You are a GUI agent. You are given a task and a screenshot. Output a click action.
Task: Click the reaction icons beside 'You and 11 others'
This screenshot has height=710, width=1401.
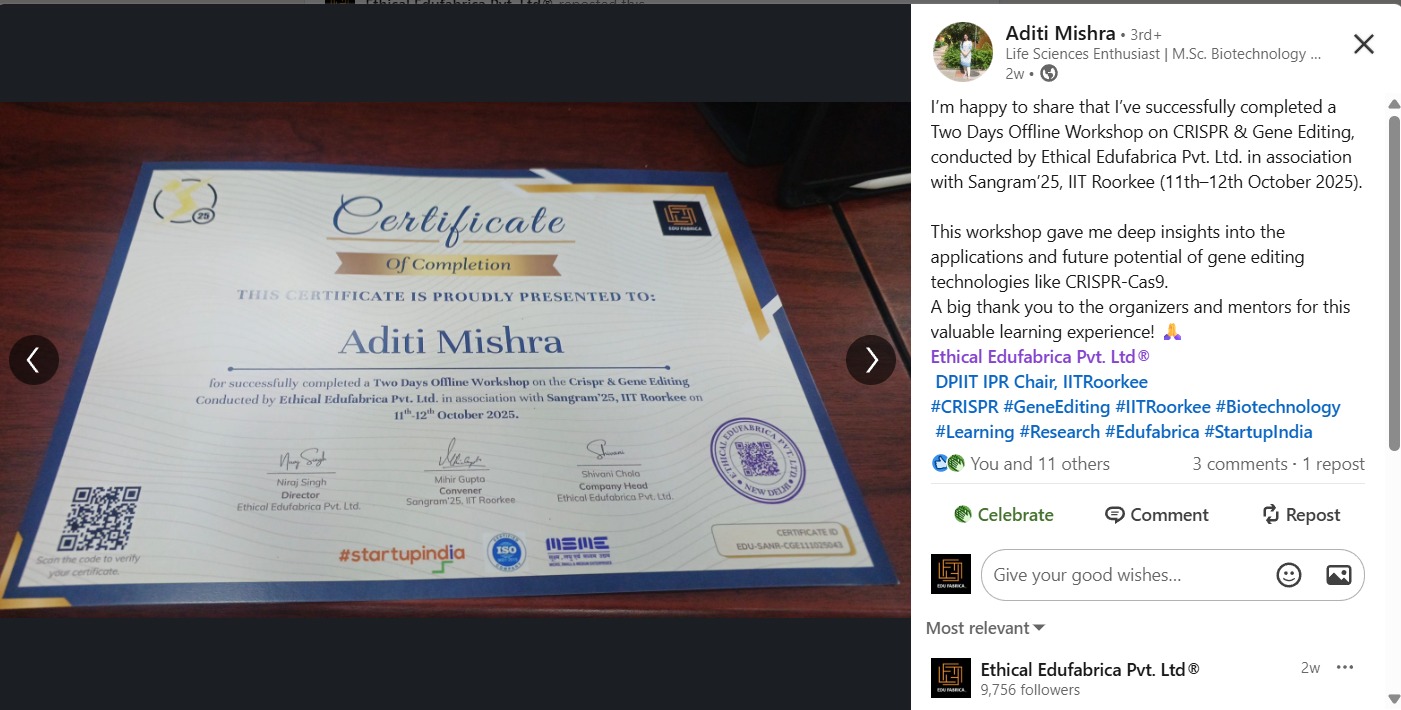tap(948, 463)
